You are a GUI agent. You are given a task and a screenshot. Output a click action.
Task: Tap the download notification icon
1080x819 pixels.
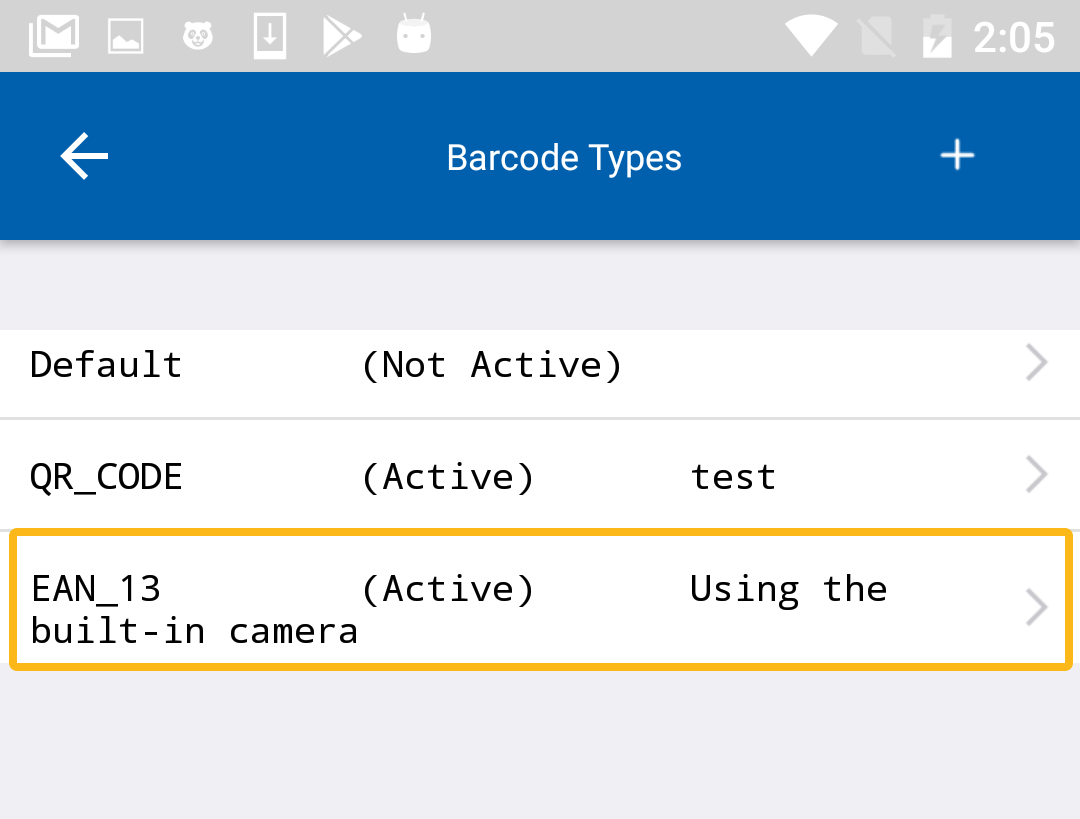point(270,37)
